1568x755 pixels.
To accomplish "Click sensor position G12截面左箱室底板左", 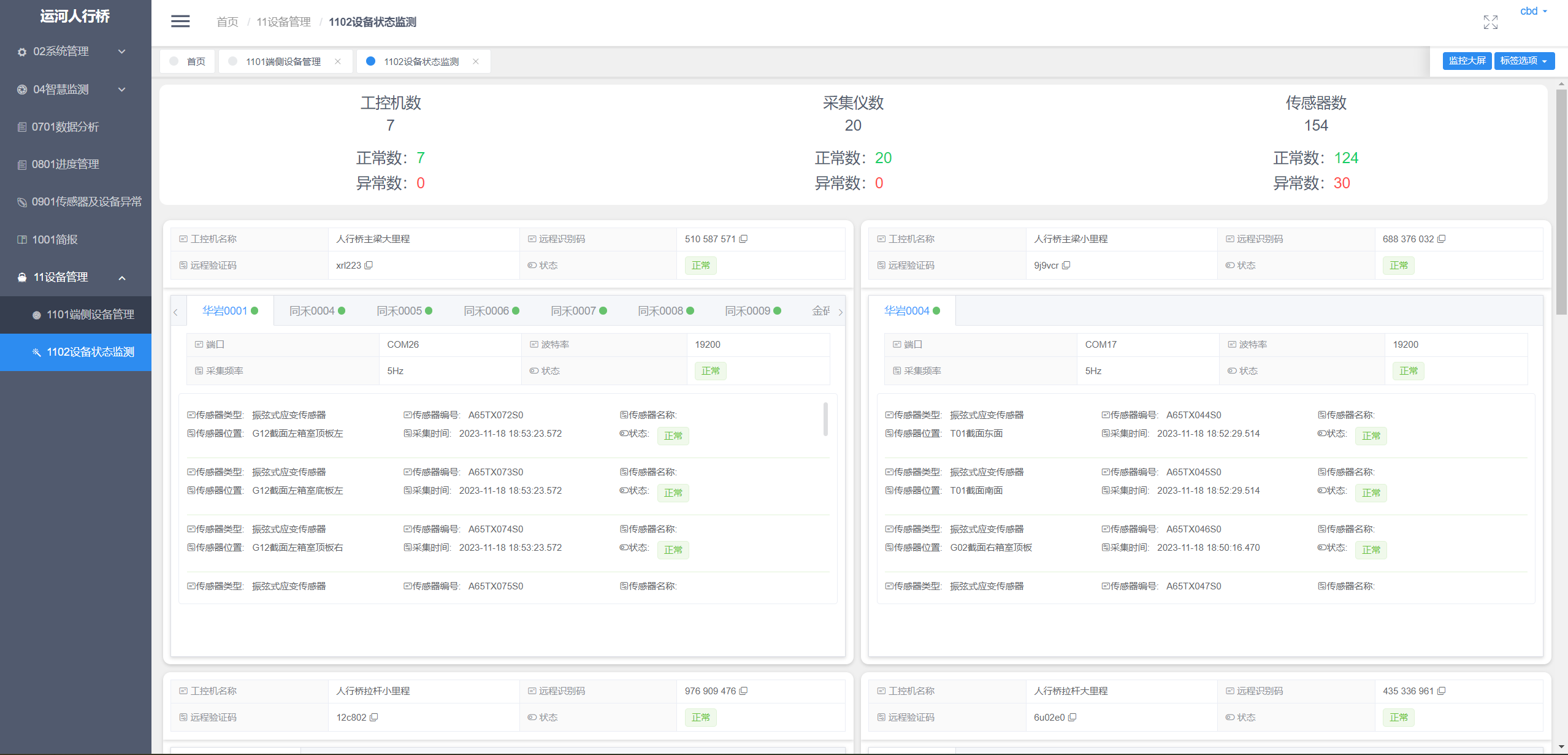I will click(297, 491).
